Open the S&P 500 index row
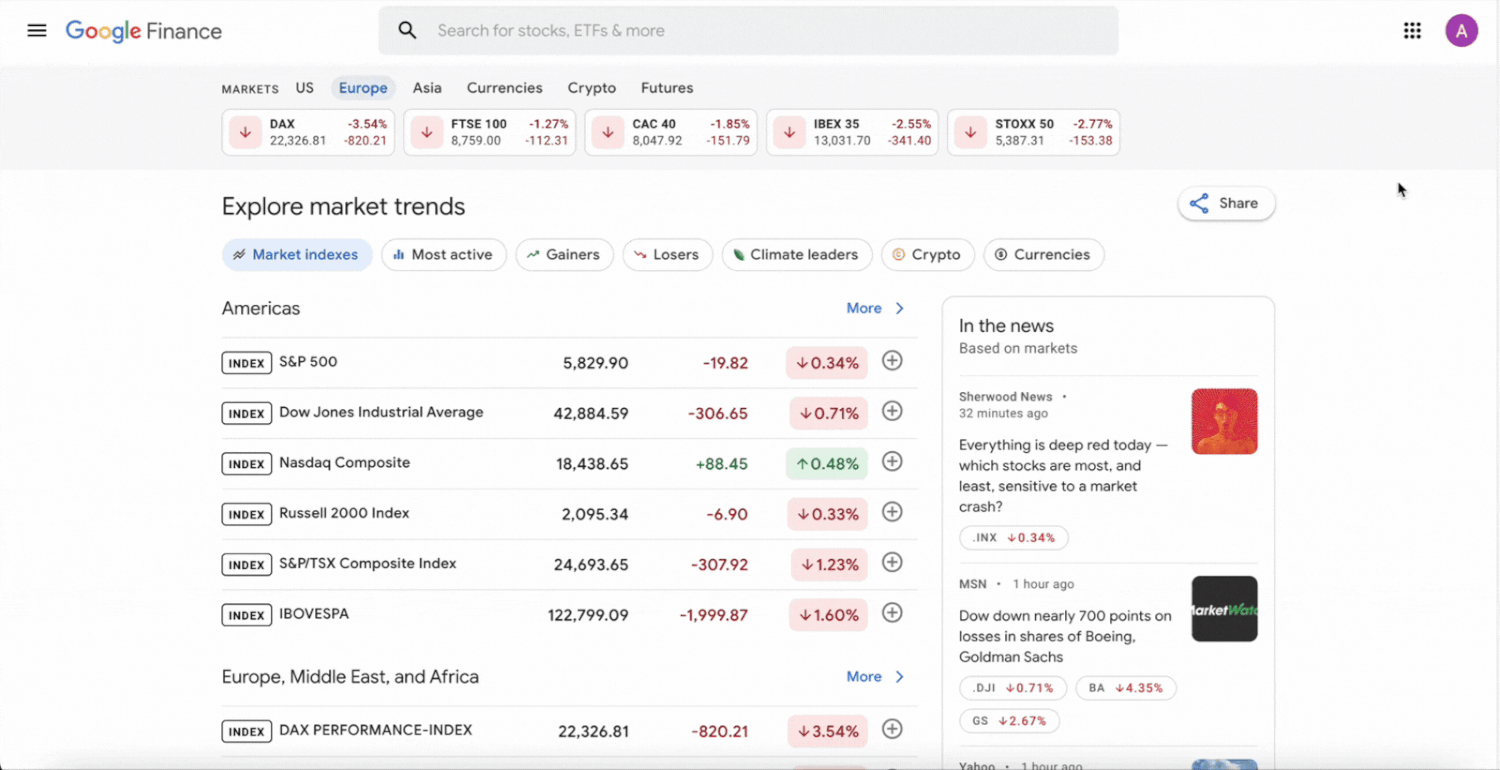The image size is (1500, 770). pos(569,363)
